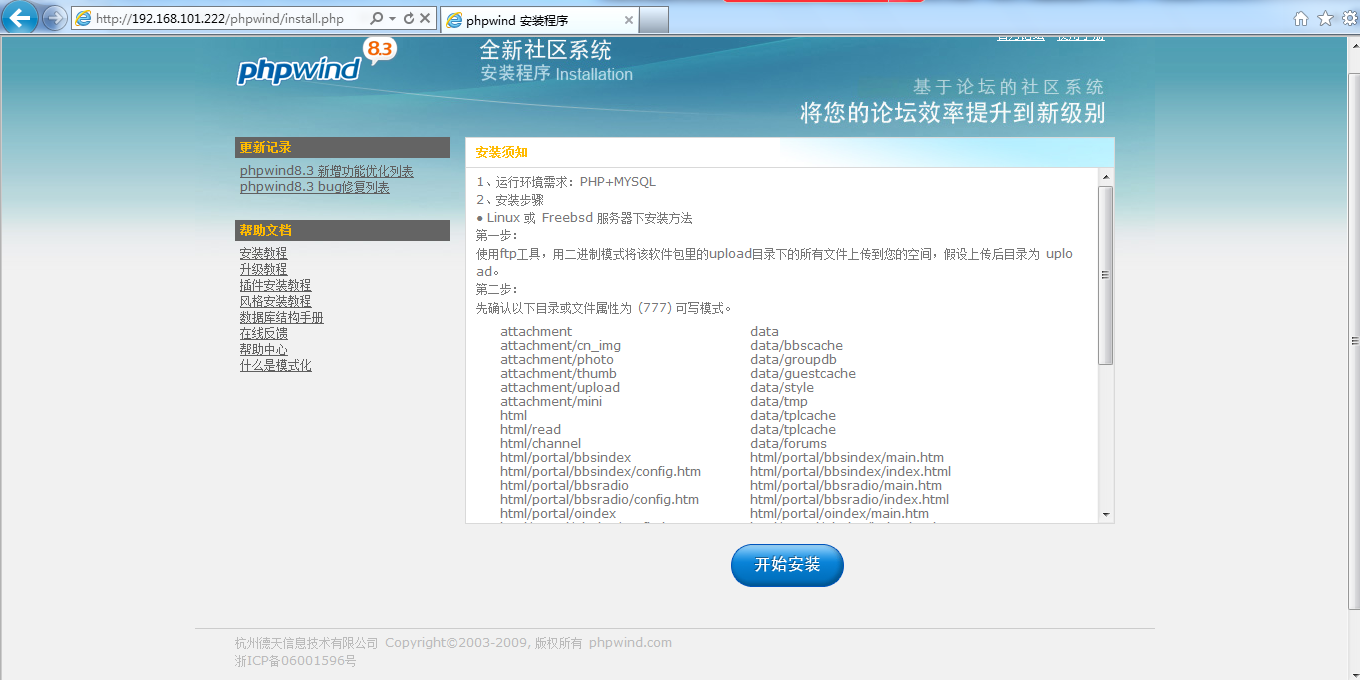Open the address bar dropdown arrow
This screenshot has height=680, width=1360.
pyautogui.click(x=392, y=19)
